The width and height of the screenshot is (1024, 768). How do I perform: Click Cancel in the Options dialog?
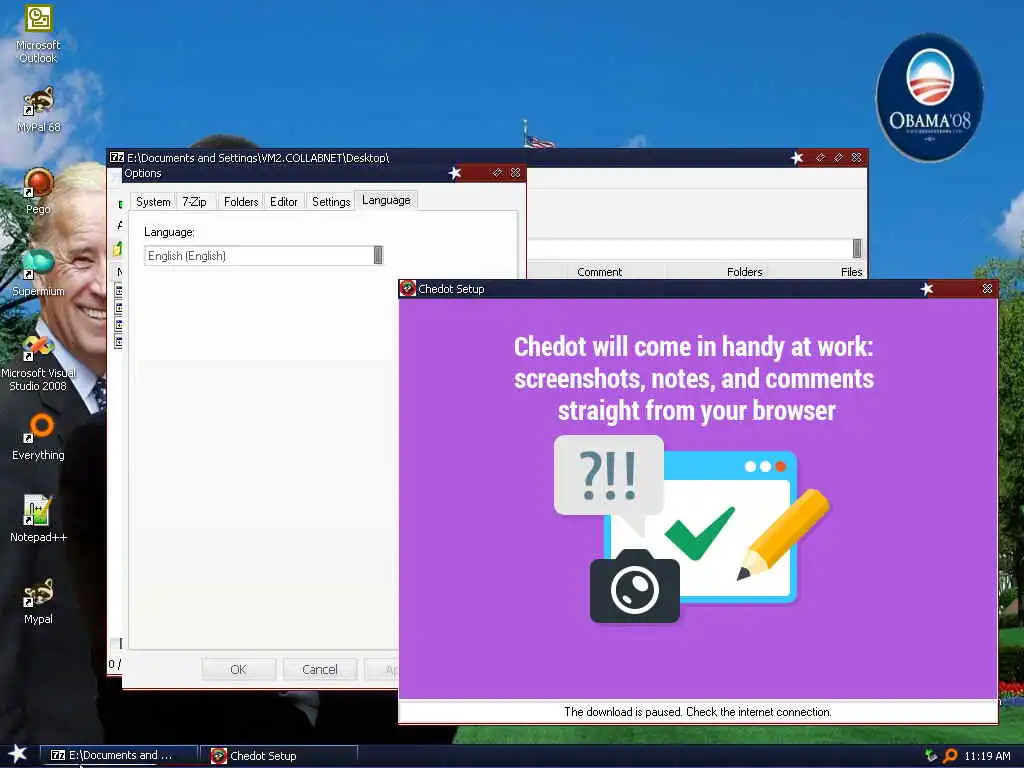click(320, 669)
